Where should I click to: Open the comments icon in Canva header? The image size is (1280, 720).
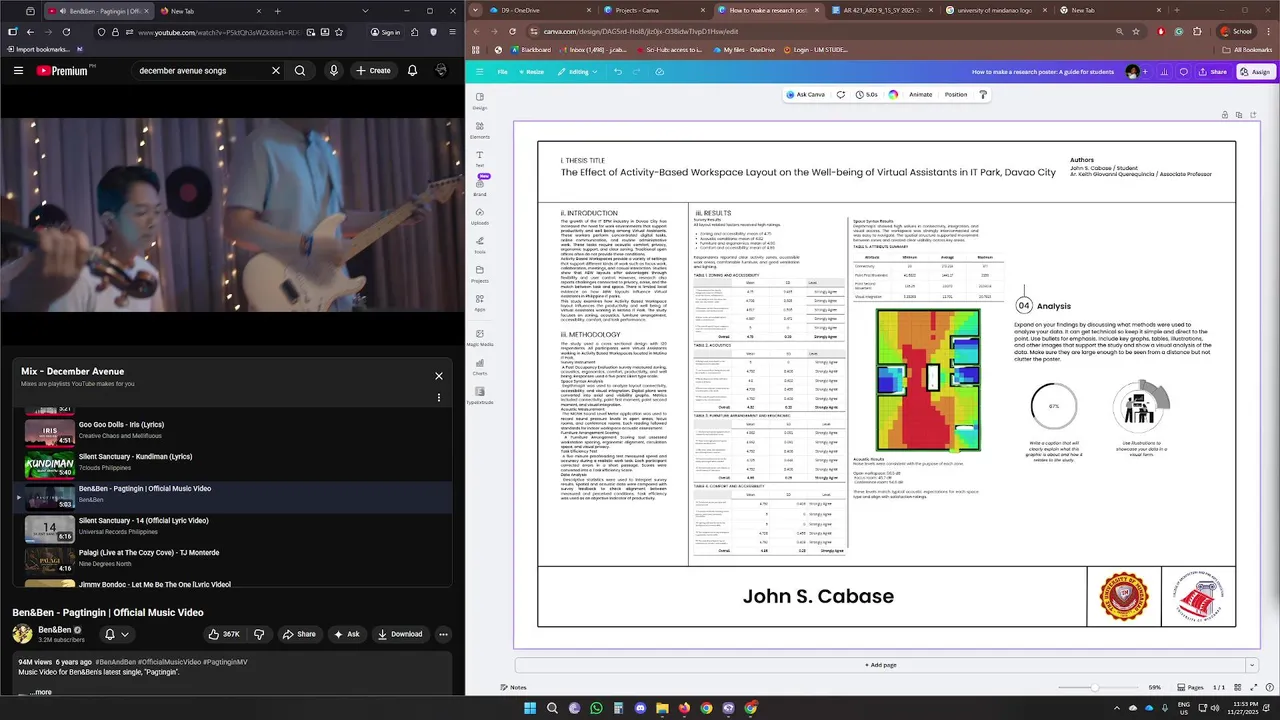click(1184, 72)
